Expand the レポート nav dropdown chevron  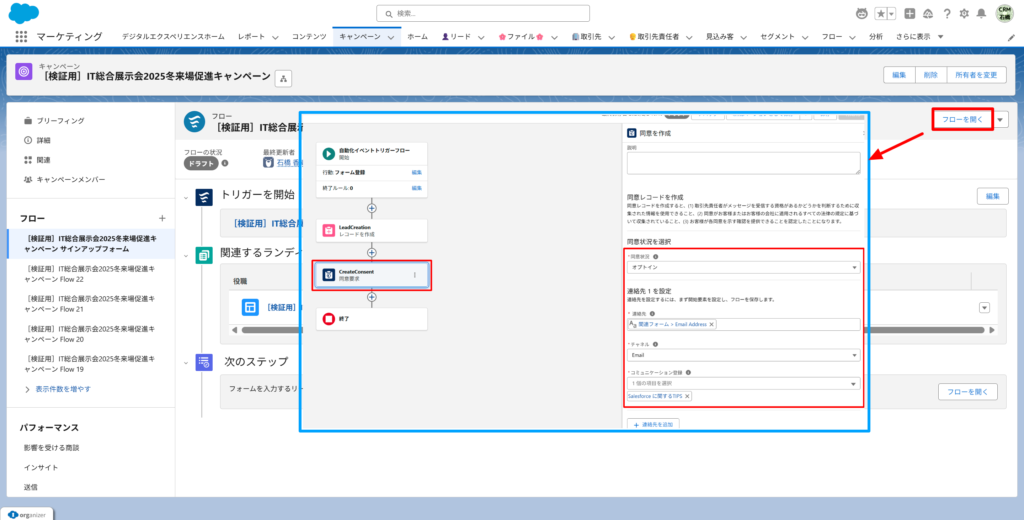pos(276,37)
